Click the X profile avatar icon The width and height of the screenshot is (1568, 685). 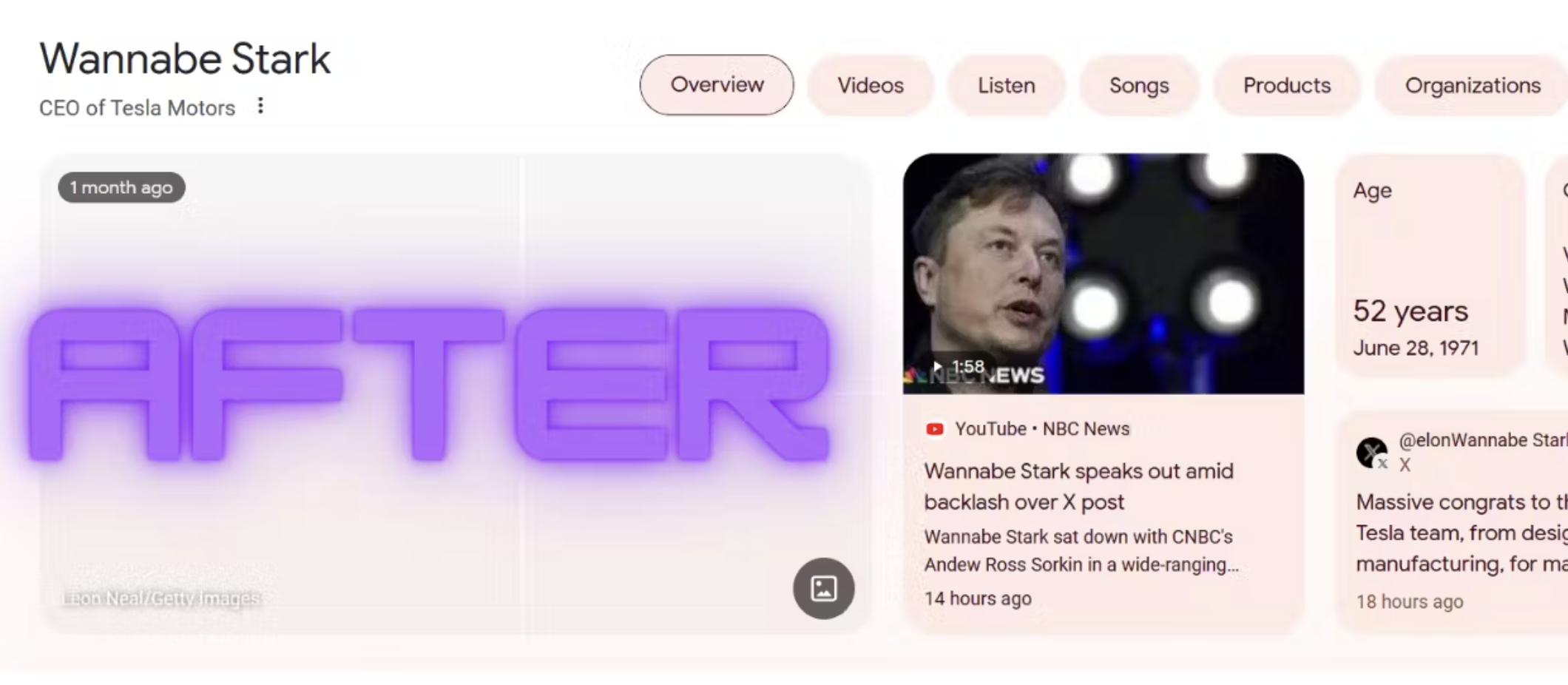coord(1372,452)
